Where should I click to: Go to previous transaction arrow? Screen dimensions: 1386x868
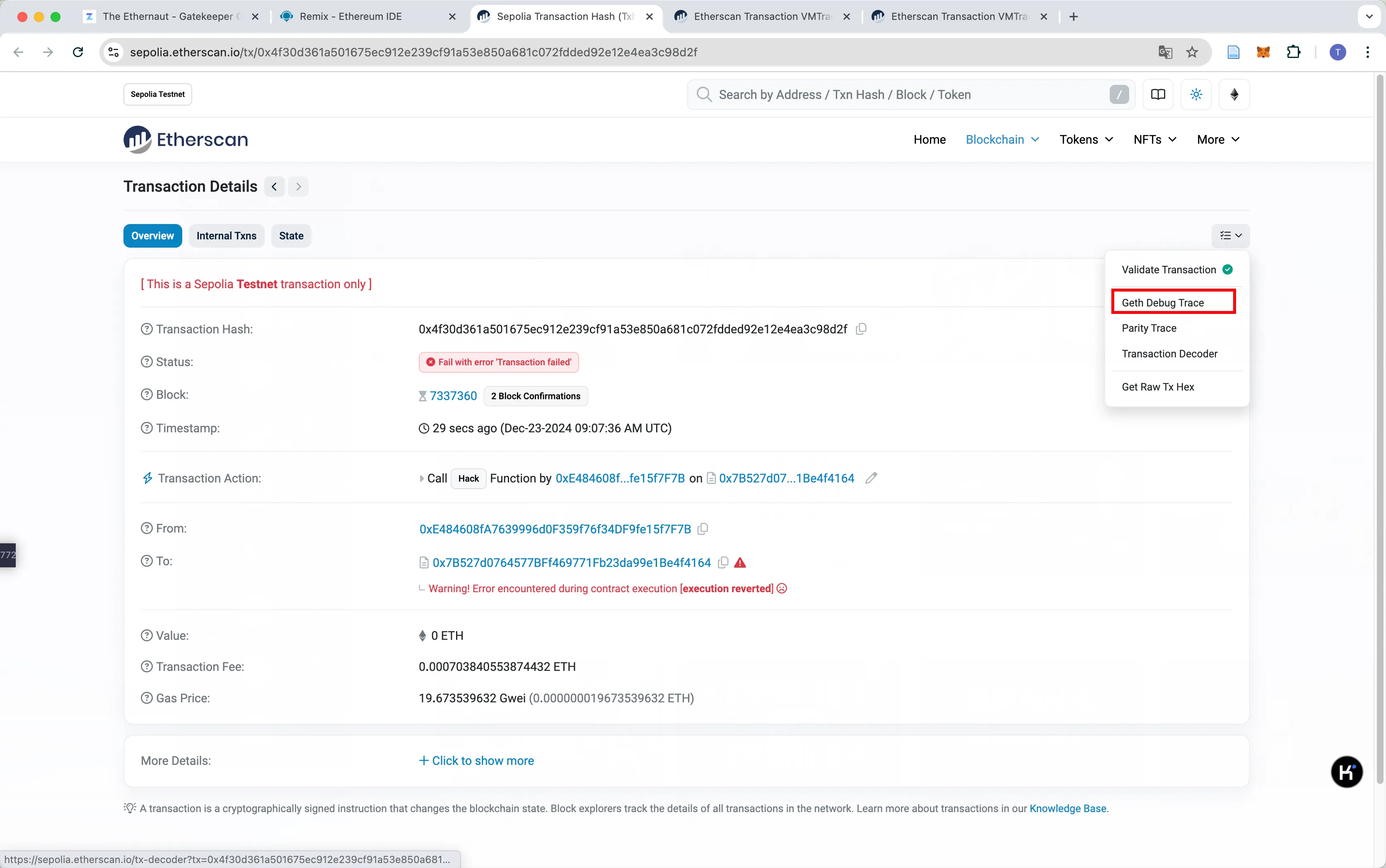[275, 187]
